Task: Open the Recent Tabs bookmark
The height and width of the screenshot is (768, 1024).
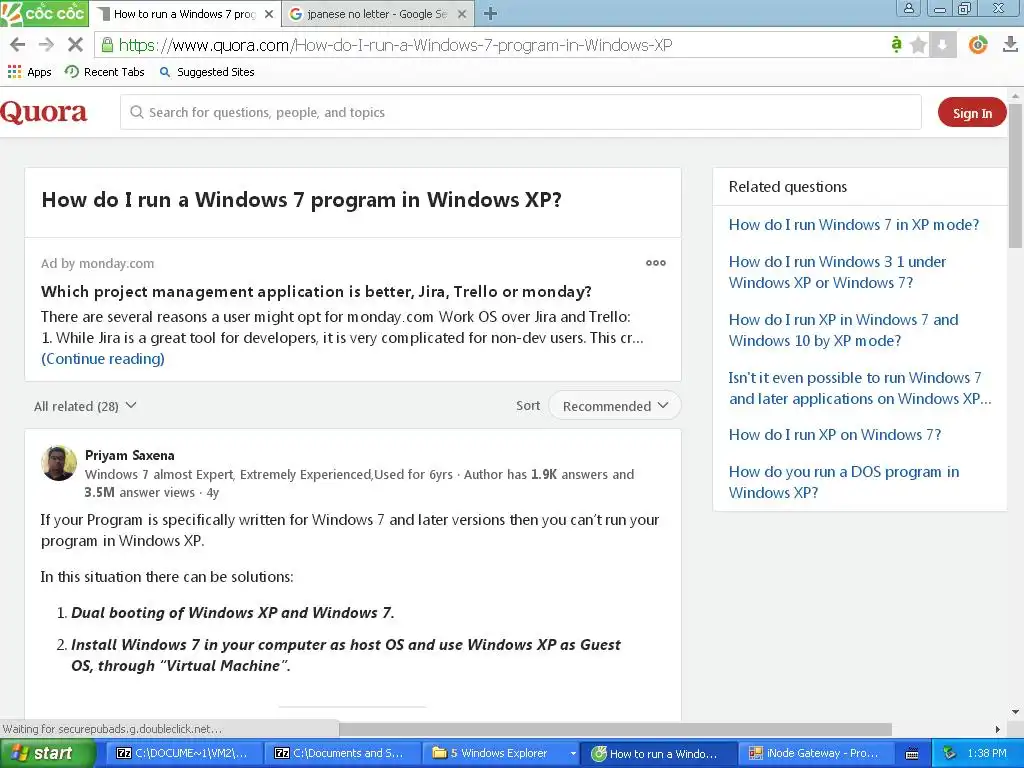Action: pyautogui.click(x=104, y=72)
